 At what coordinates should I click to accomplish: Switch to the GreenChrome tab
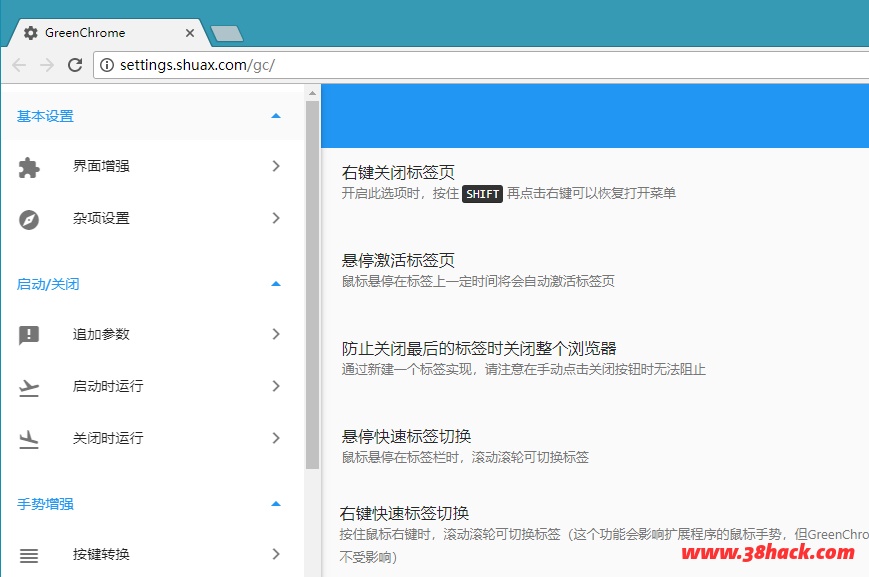coord(110,33)
